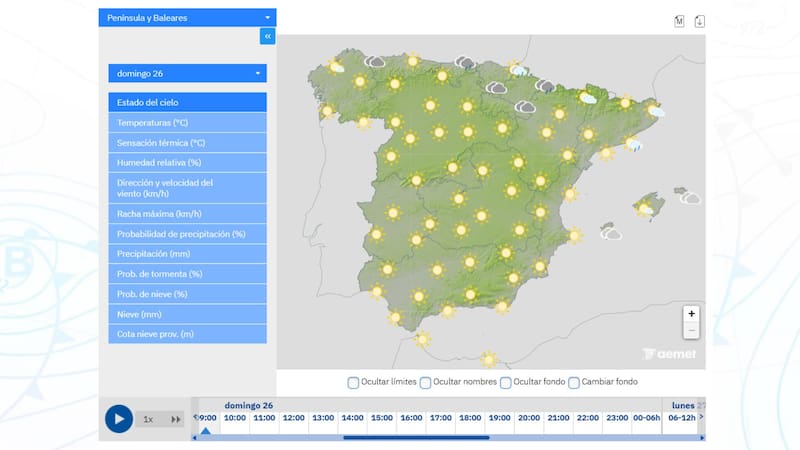The height and width of the screenshot is (450, 800).
Task: Jump to 19:00 on the timeline
Action: click(x=499, y=418)
